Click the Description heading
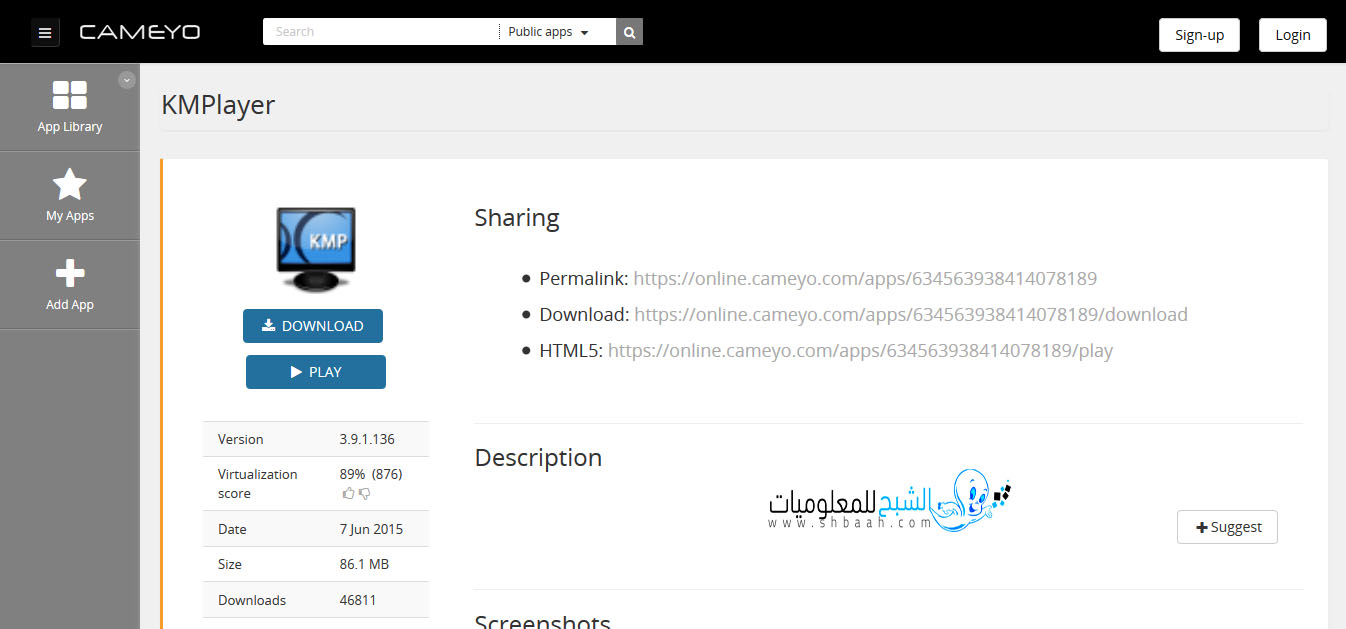 pyautogui.click(x=538, y=457)
